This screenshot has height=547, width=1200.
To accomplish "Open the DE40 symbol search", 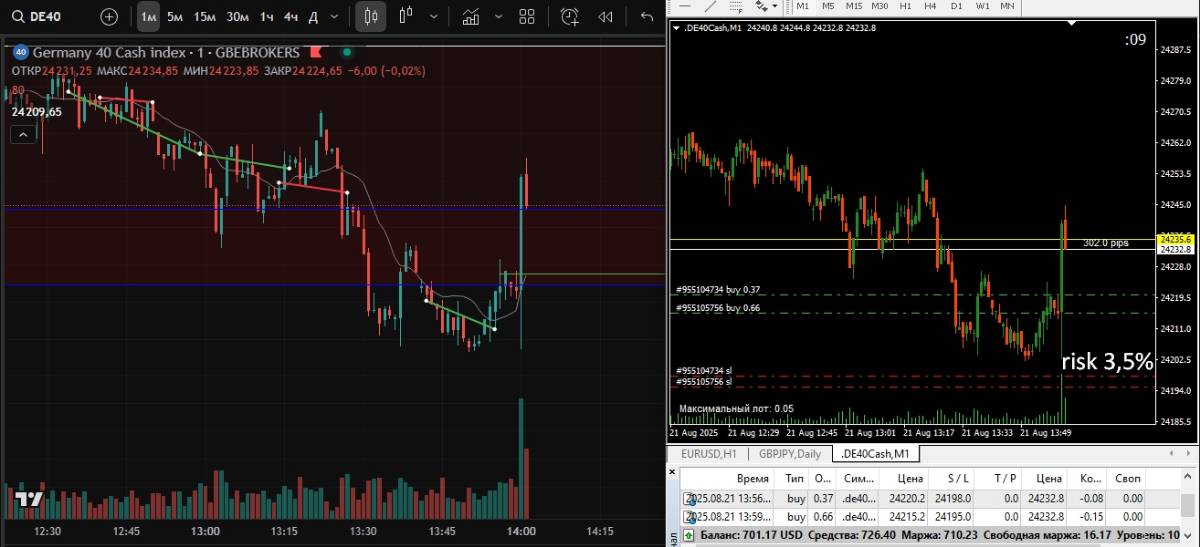I will pos(40,17).
